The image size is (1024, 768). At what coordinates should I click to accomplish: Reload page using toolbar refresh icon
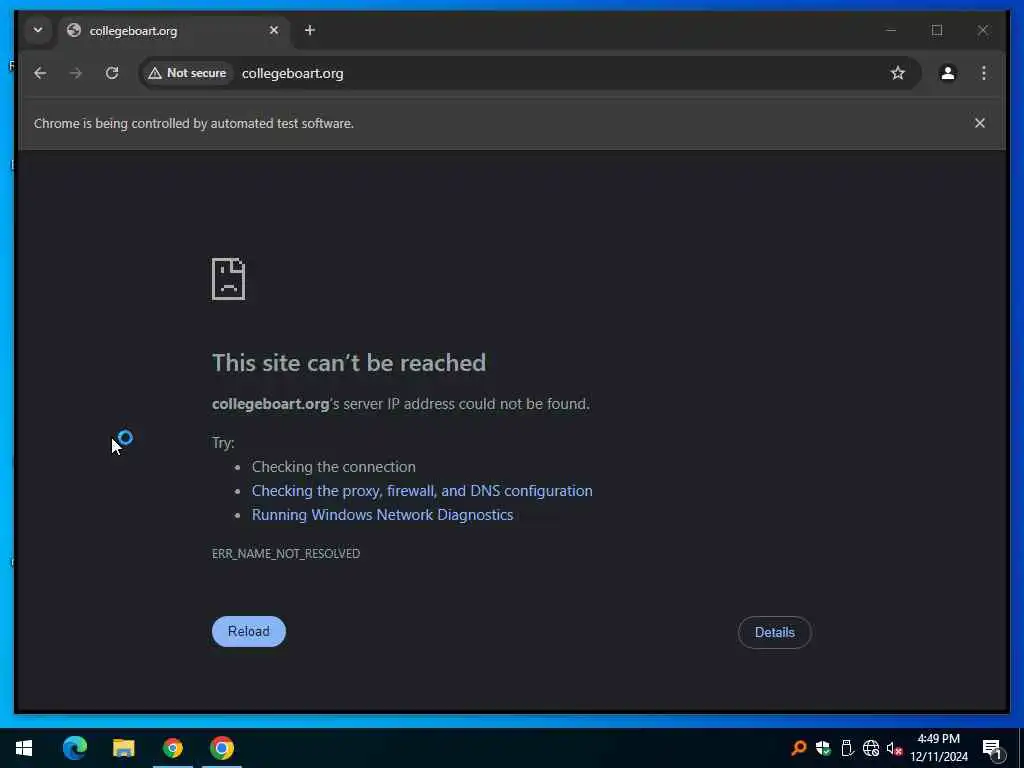click(x=112, y=73)
